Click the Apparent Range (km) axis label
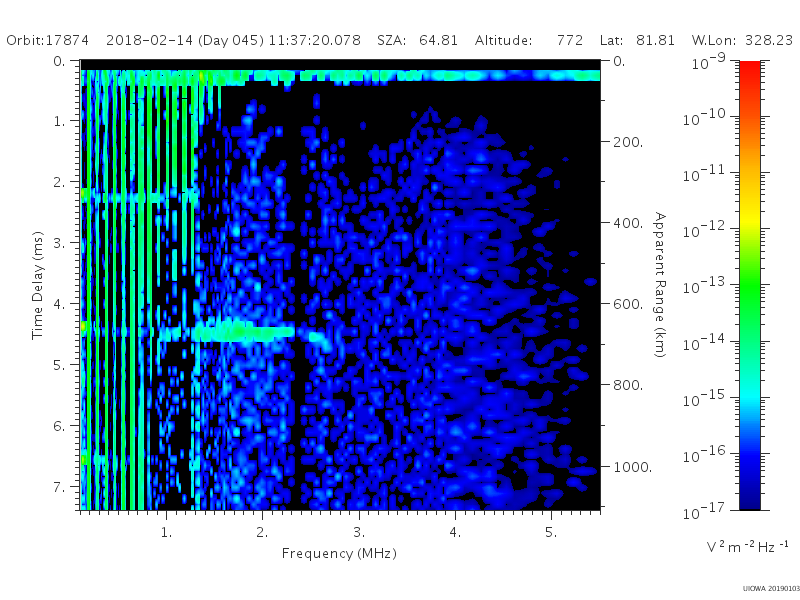The width and height of the screenshot is (800, 600). [660, 285]
